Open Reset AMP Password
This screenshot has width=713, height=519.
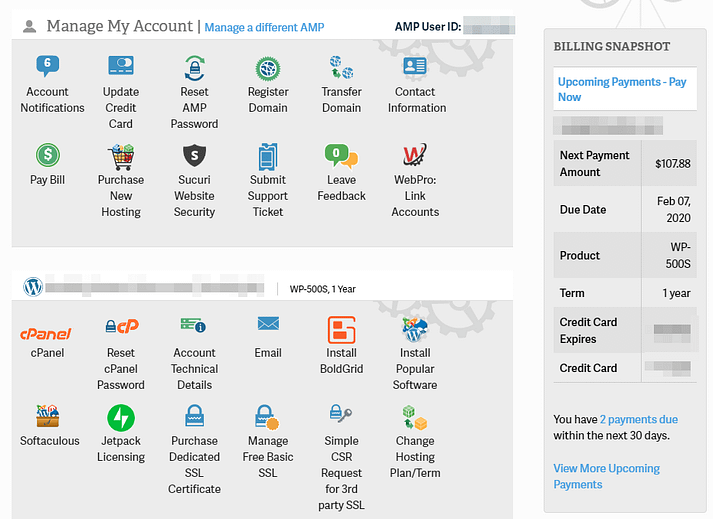[x=194, y=68]
